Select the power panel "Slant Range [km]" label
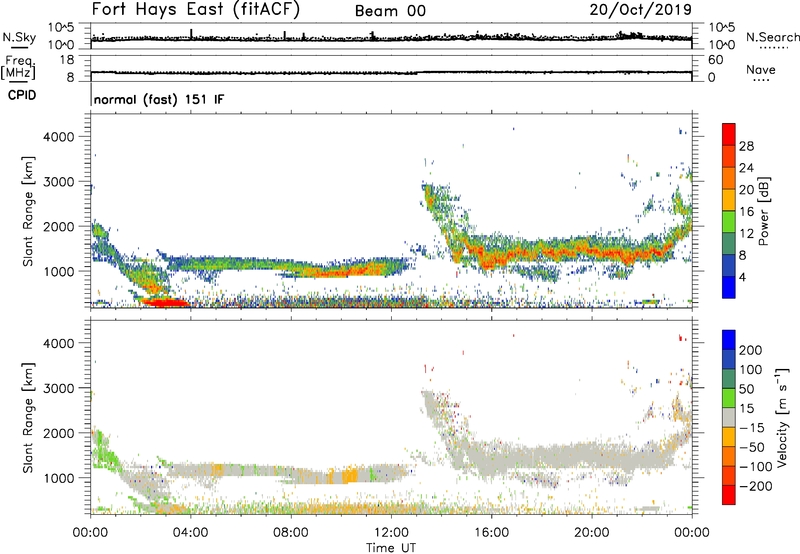 (28, 211)
